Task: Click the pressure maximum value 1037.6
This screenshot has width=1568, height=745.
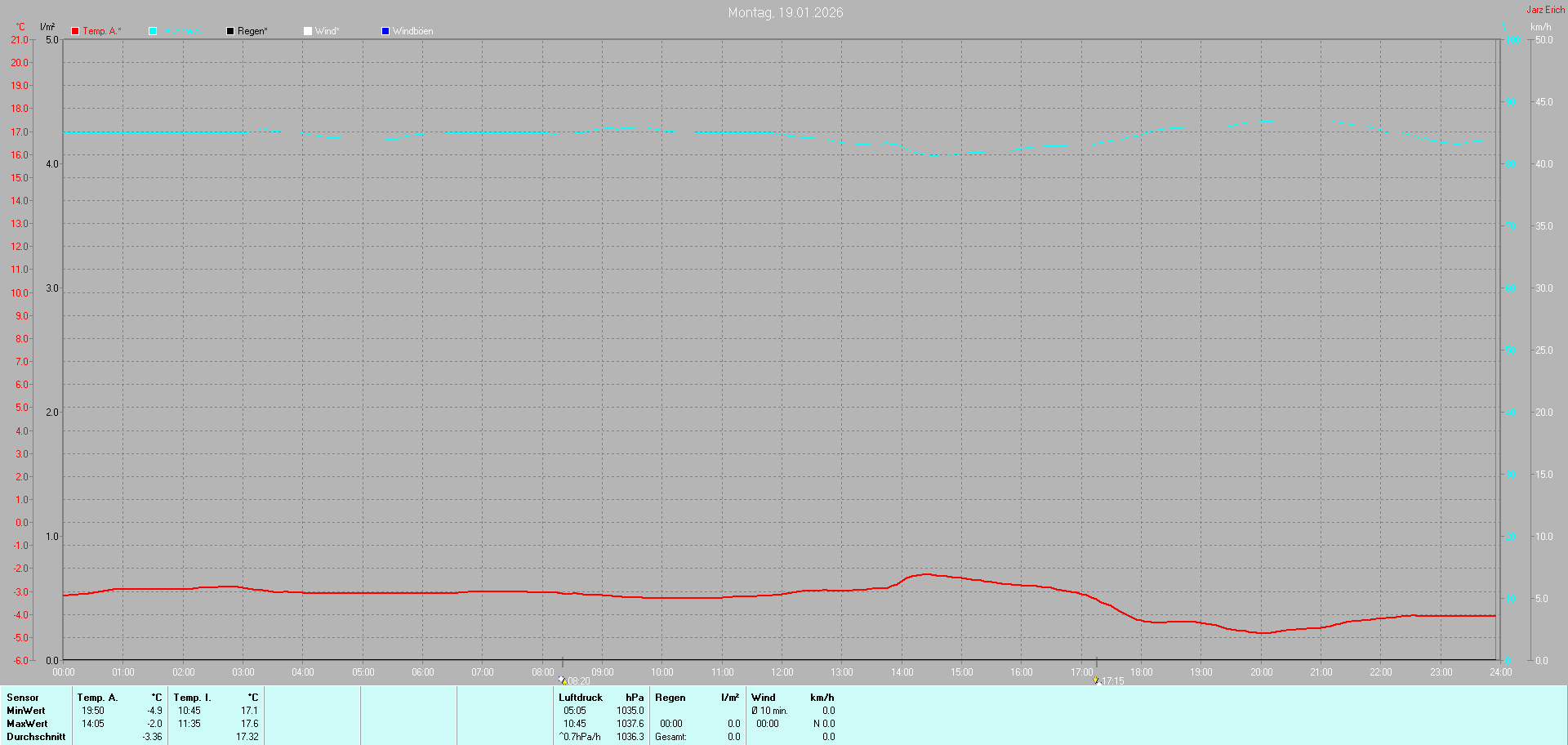Action: pos(630,724)
